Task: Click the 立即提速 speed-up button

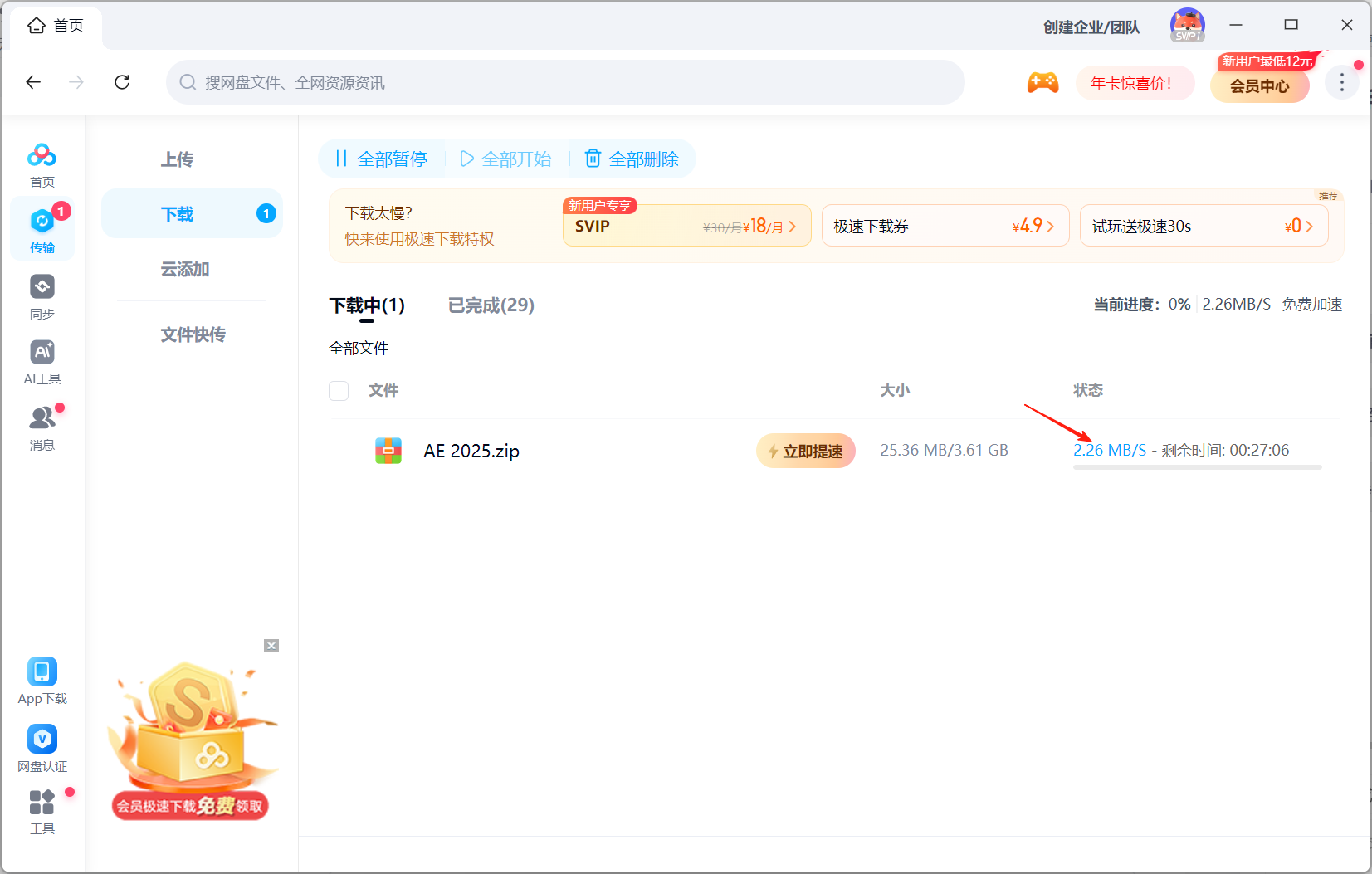Action: pyautogui.click(x=806, y=451)
